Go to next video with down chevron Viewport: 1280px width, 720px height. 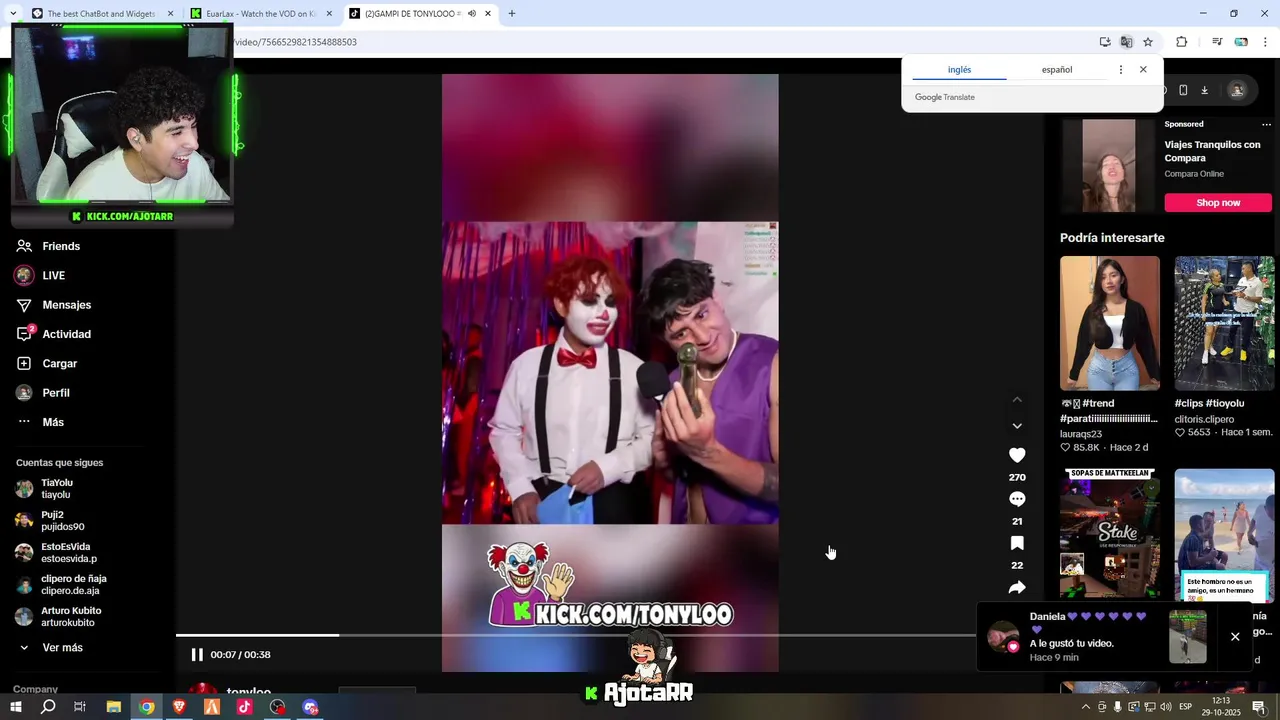(1017, 426)
